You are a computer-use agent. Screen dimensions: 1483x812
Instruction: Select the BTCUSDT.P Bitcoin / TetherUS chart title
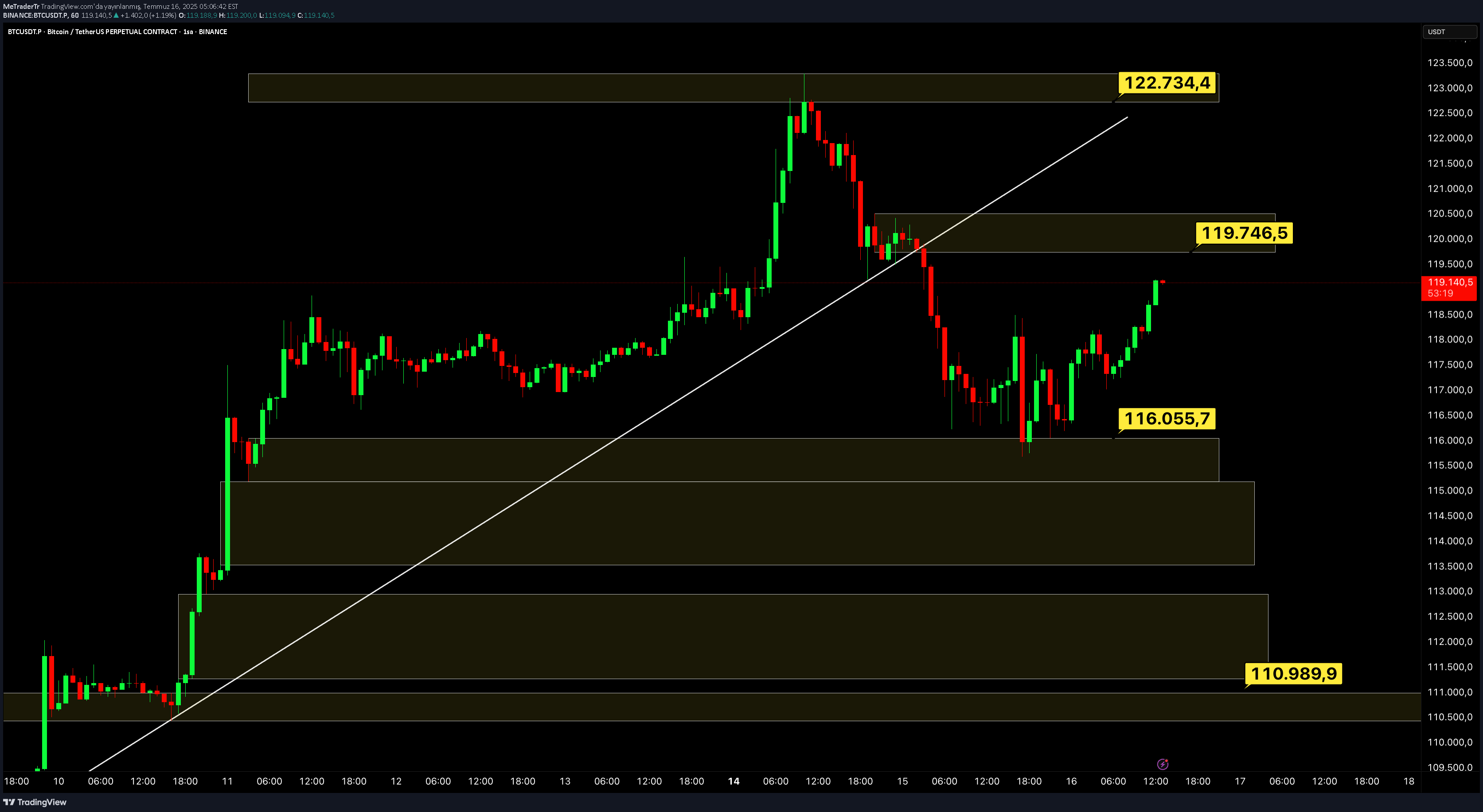click(x=117, y=31)
